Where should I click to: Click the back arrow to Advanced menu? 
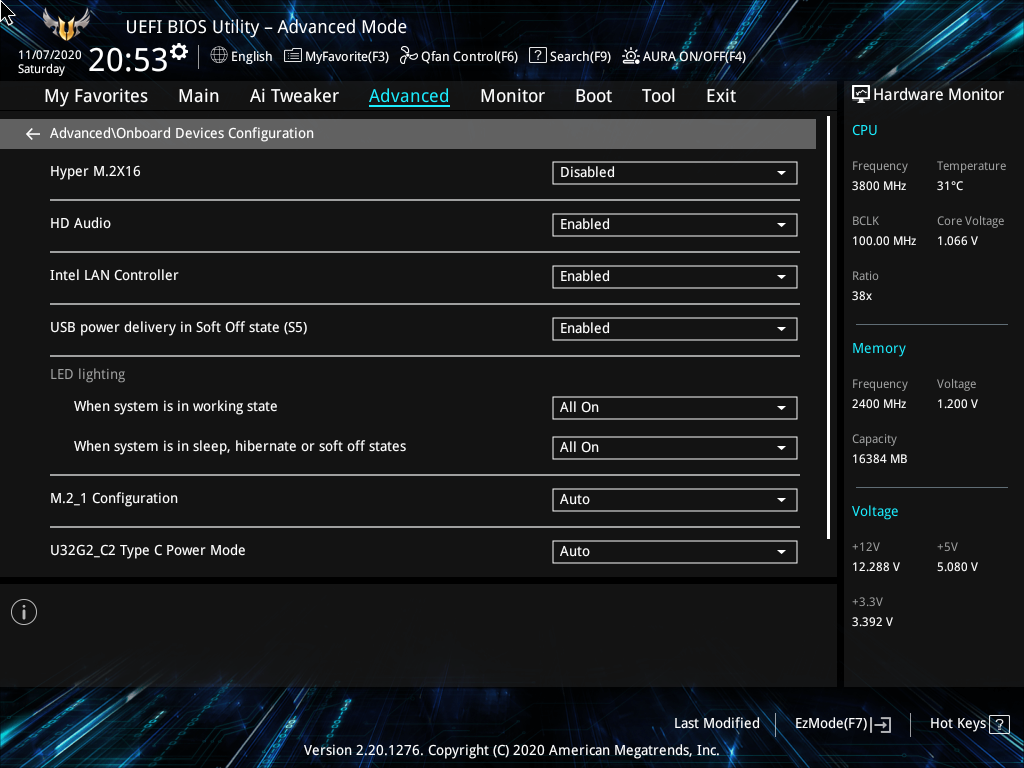pos(33,134)
